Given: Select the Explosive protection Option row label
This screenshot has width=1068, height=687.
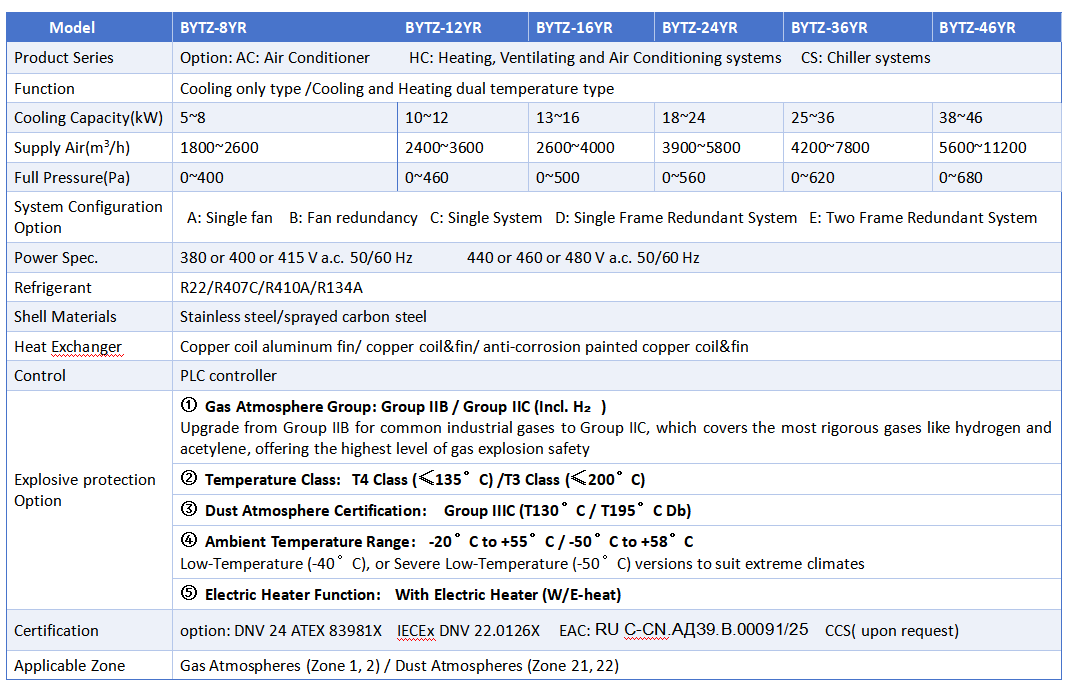Looking at the screenshot, I should [x=85, y=490].
